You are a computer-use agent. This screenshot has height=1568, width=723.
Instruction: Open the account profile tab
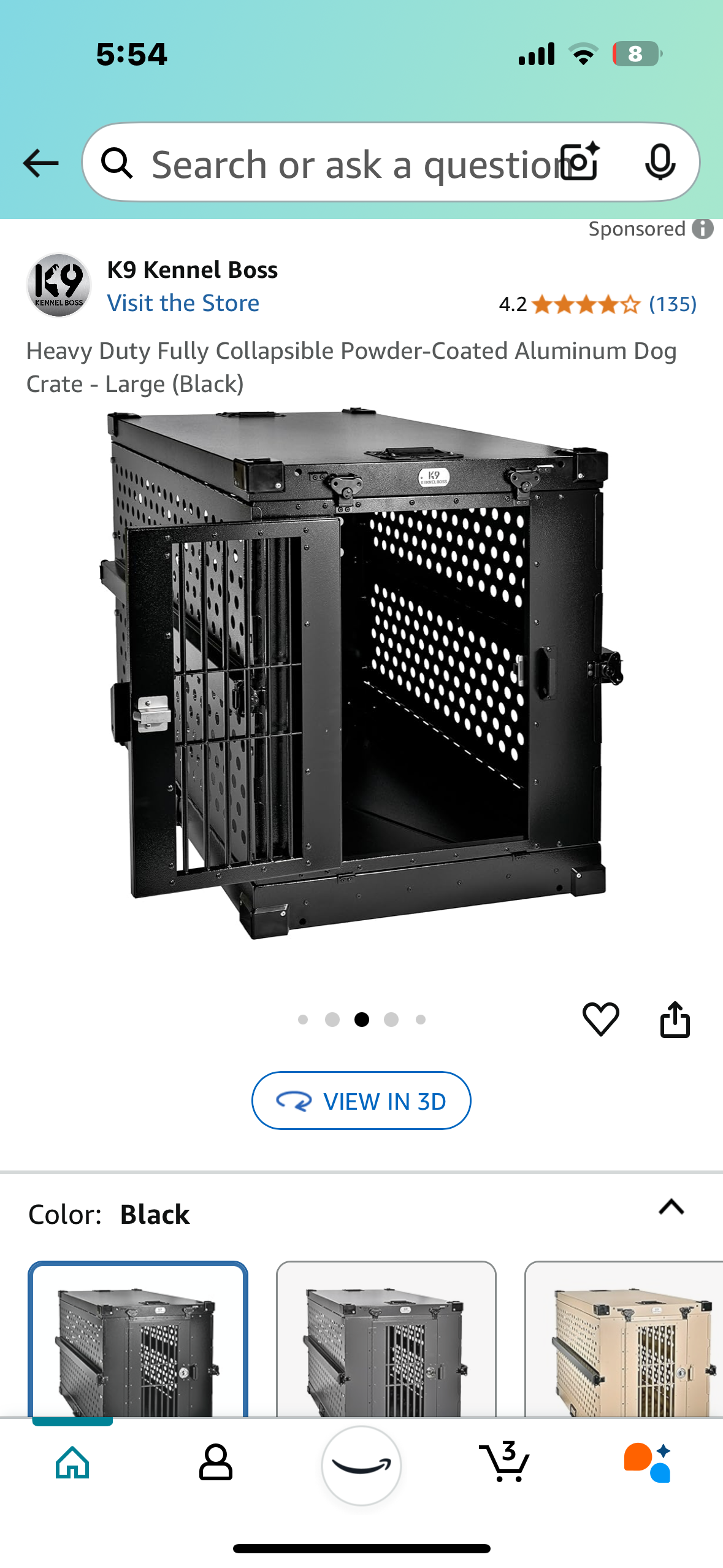click(x=216, y=1462)
